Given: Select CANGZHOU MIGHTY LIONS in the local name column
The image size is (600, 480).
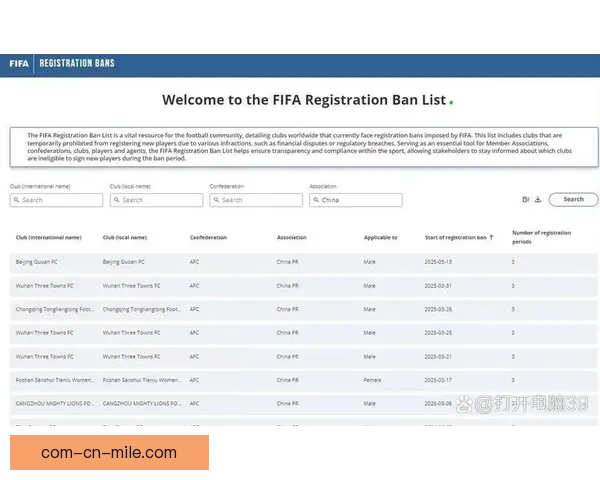Looking at the screenshot, I should click(x=142, y=403).
